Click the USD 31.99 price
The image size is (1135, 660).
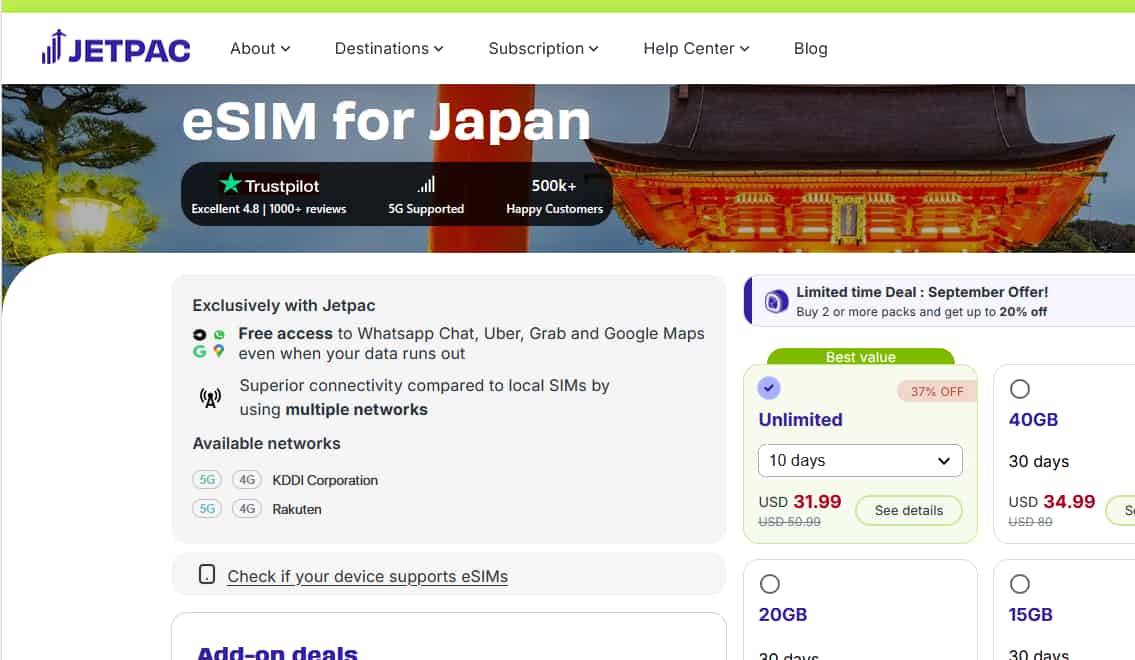coord(800,502)
